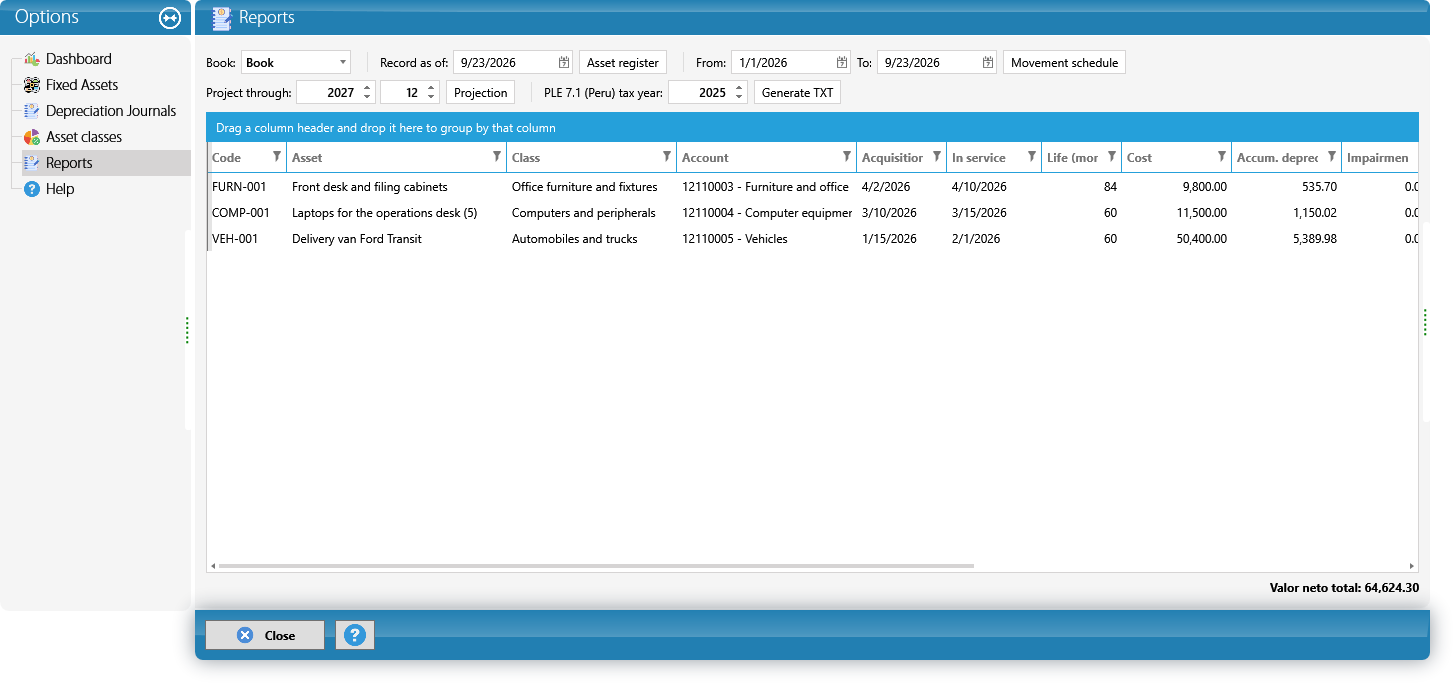The height and width of the screenshot is (683, 1453).
Task: Click the grid horizontal scrollbar thumb
Action: 596,566
